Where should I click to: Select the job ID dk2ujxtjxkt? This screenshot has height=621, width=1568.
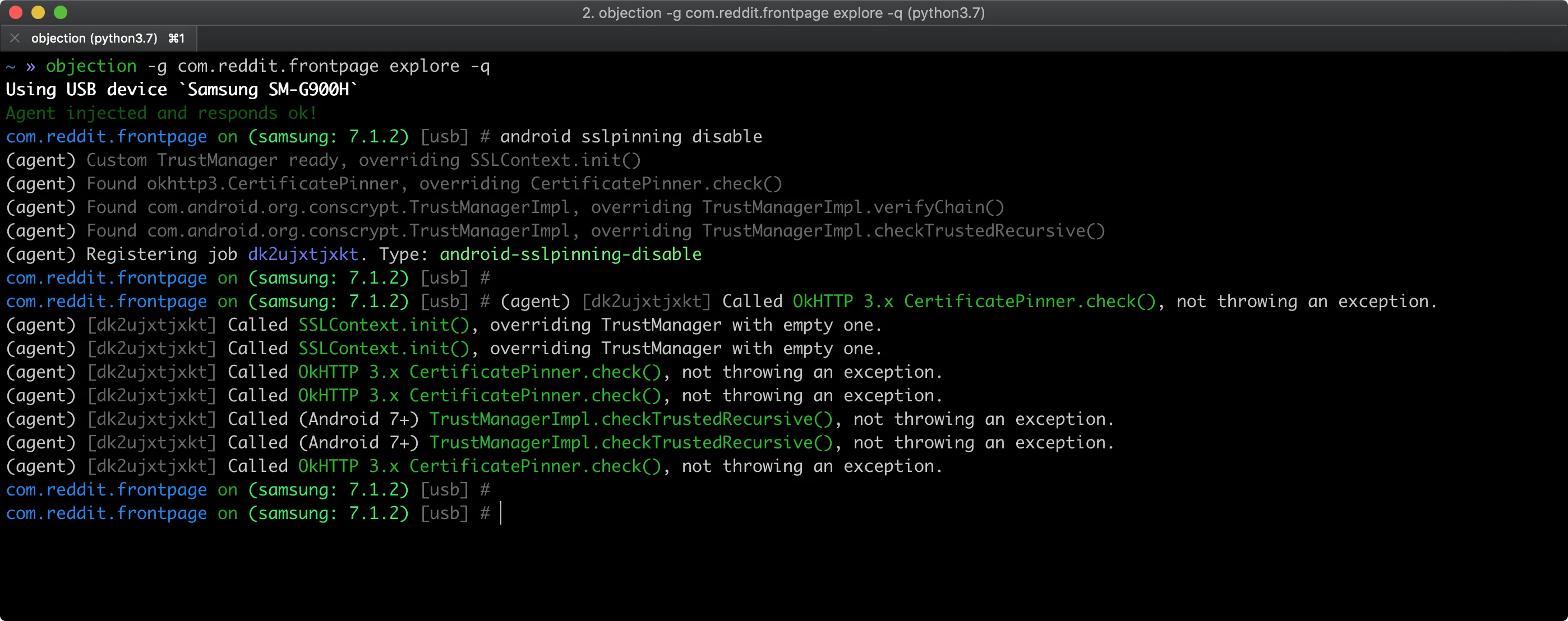302,254
